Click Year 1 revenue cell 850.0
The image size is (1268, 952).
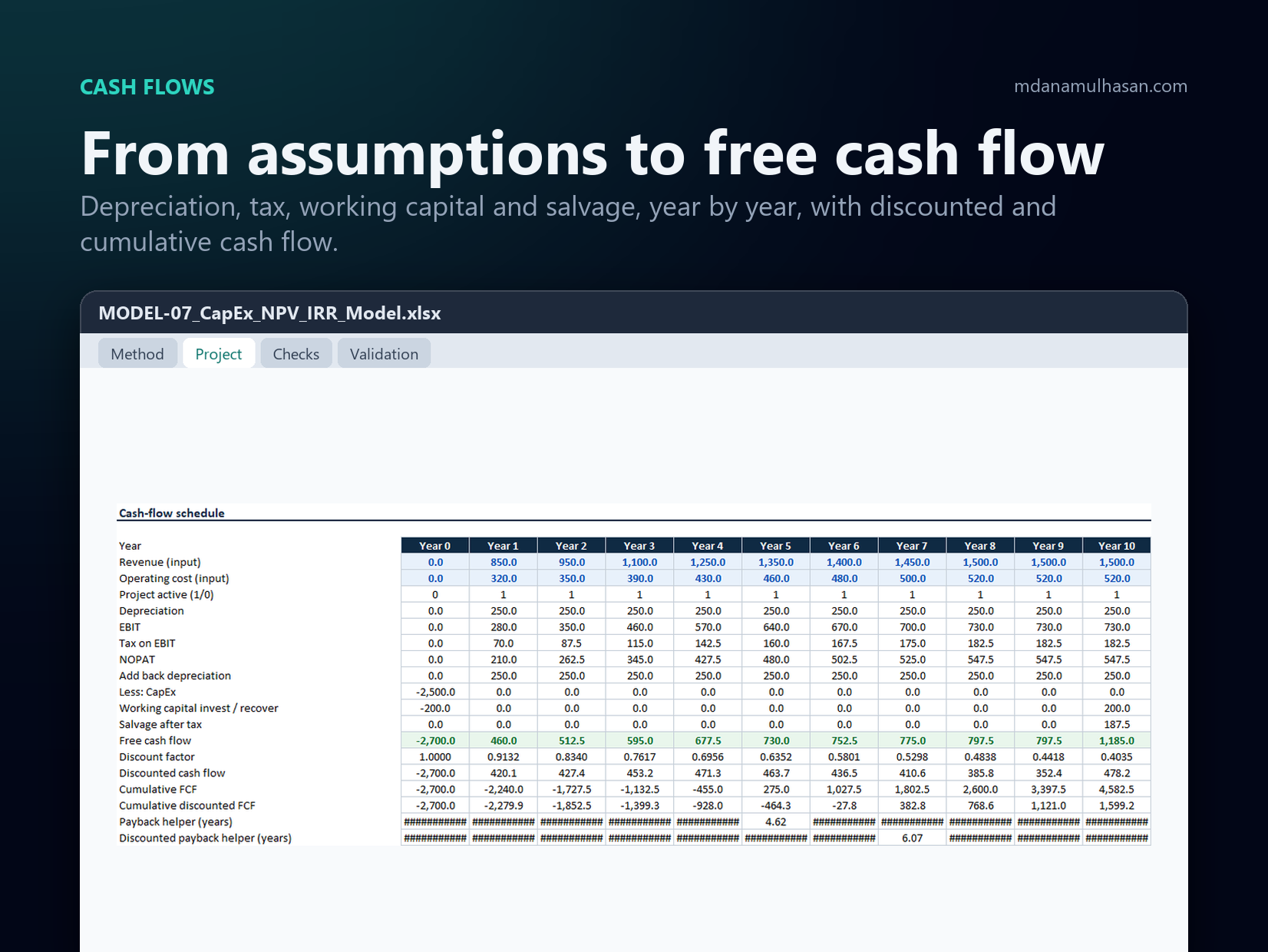[504, 562]
